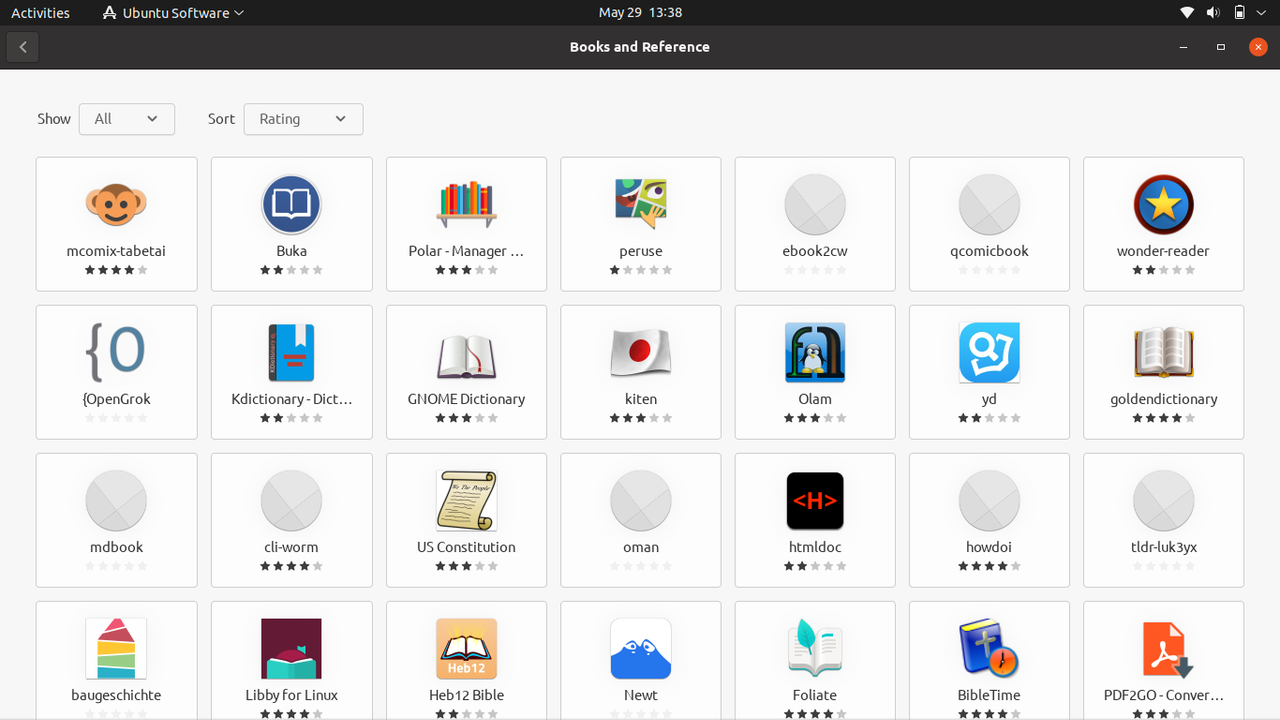The width and height of the screenshot is (1280, 720).
Task: Click the star rating under howdoi
Action: pos(989,566)
